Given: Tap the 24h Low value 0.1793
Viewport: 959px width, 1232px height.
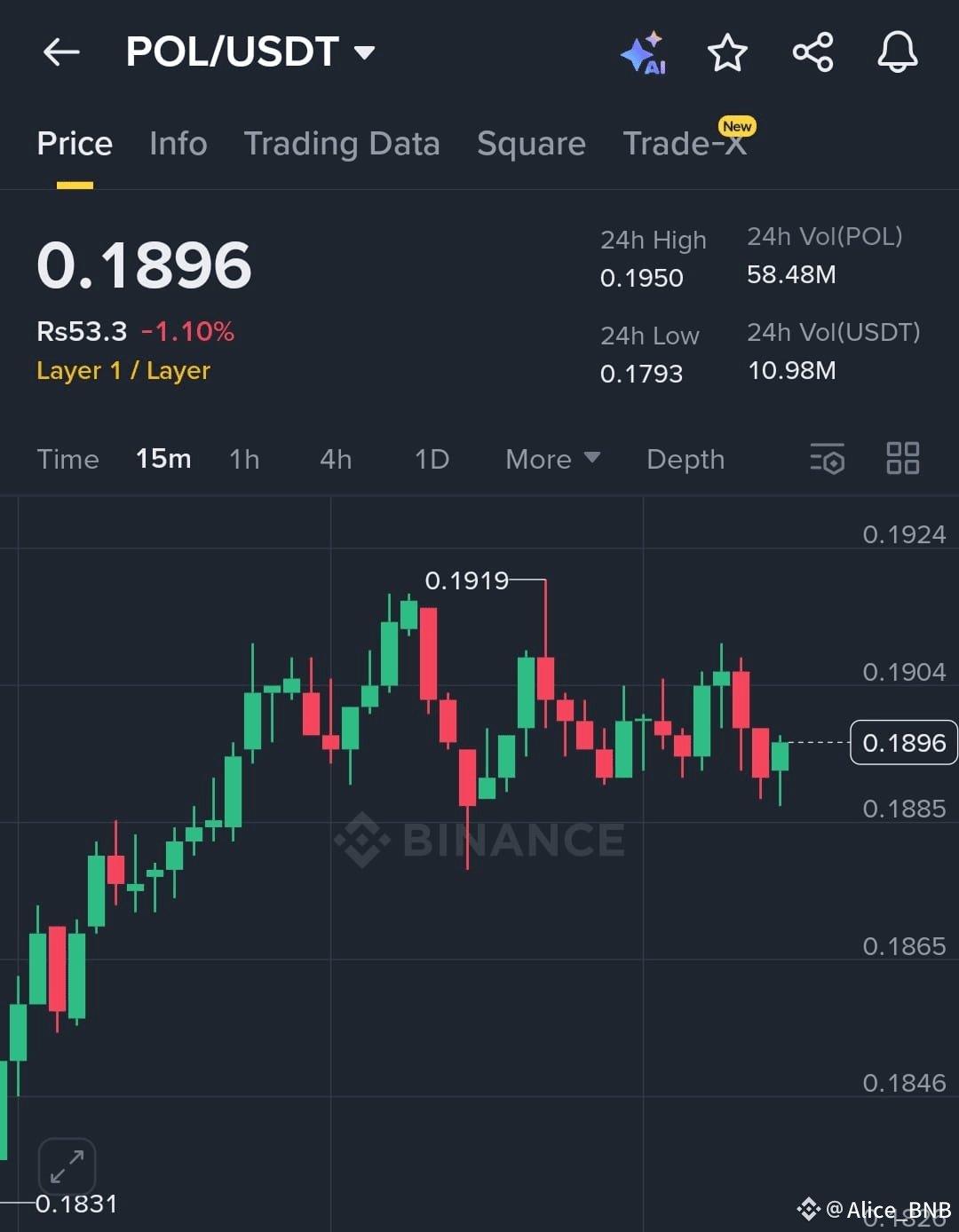Looking at the screenshot, I should click(x=642, y=374).
